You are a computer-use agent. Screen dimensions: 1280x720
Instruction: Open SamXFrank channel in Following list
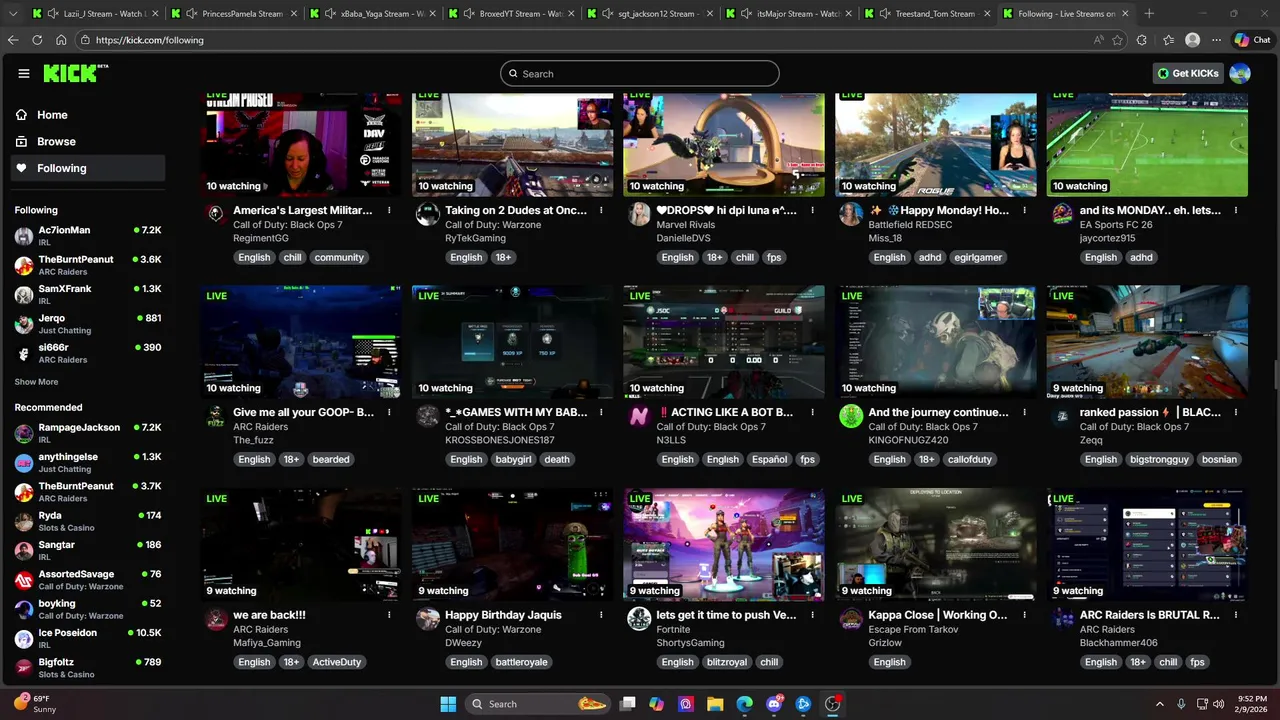point(87,295)
